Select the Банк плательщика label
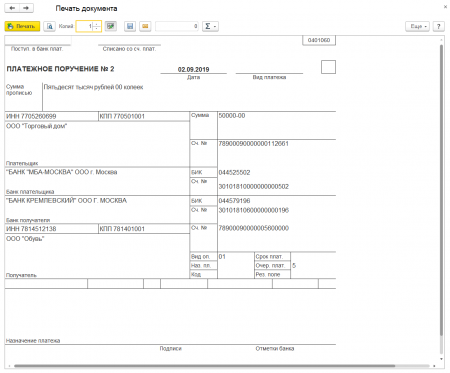Image resolution: width=450 pixels, height=373 pixels. point(30,192)
